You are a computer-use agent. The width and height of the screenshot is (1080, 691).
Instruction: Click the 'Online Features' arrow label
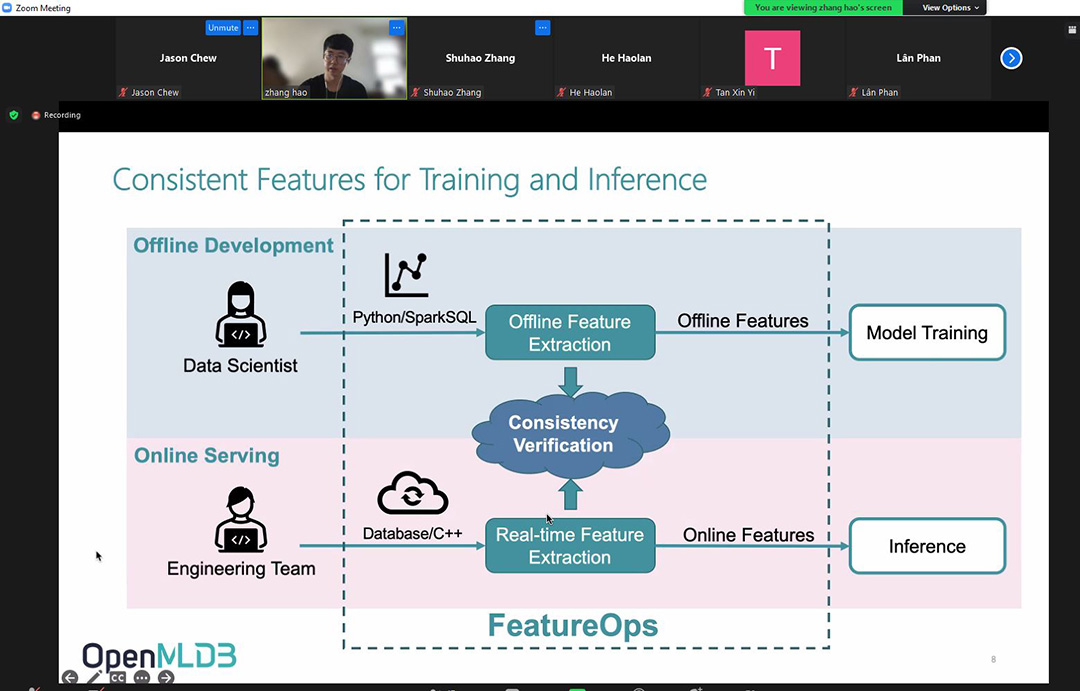749,535
